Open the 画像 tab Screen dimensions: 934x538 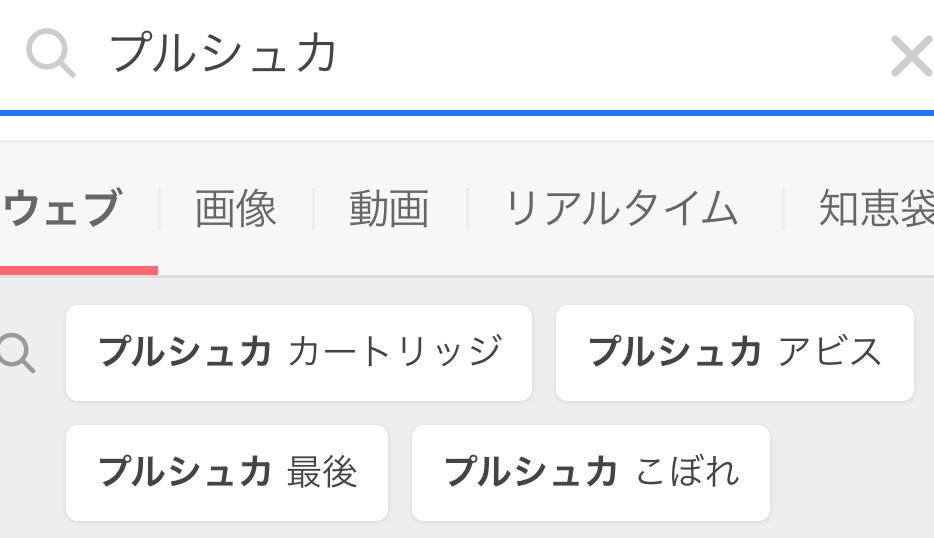click(x=235, y=209)
